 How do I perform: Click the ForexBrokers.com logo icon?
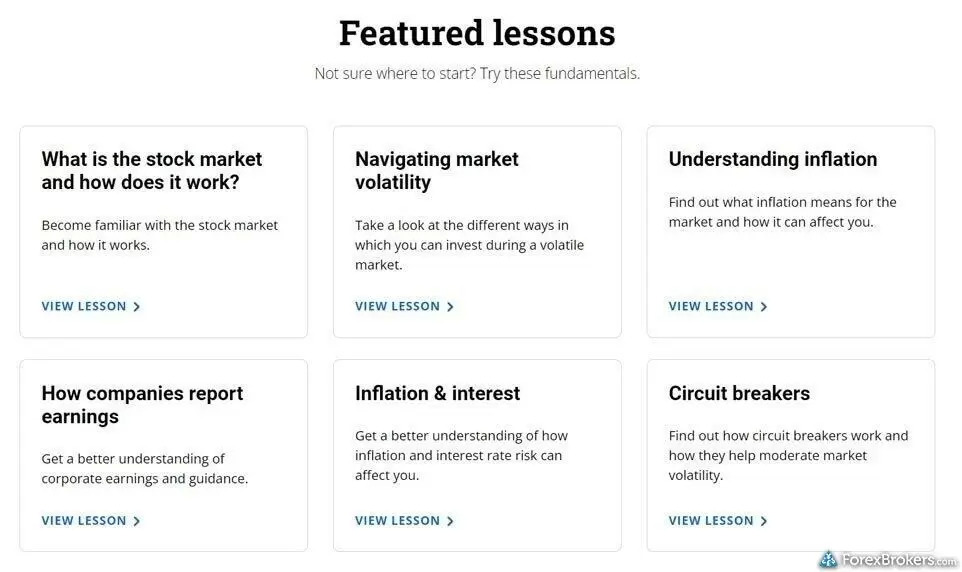coord(828,559)
